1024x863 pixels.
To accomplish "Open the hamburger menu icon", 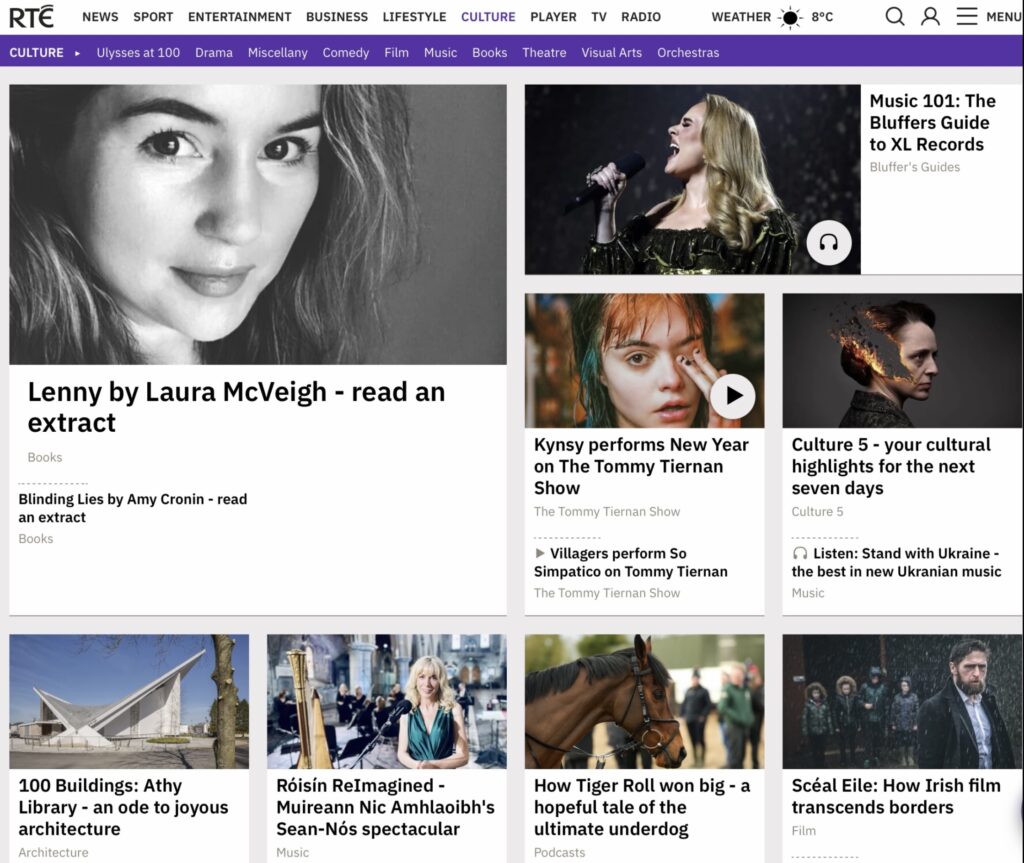I will (967, 16).
